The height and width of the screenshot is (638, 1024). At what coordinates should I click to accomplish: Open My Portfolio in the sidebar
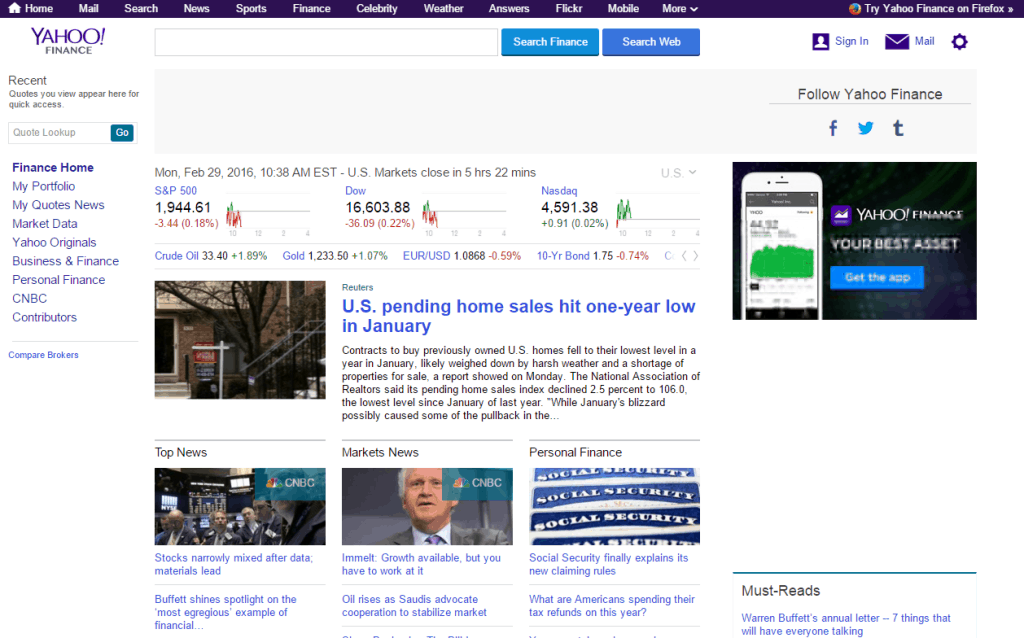point(43,186)
